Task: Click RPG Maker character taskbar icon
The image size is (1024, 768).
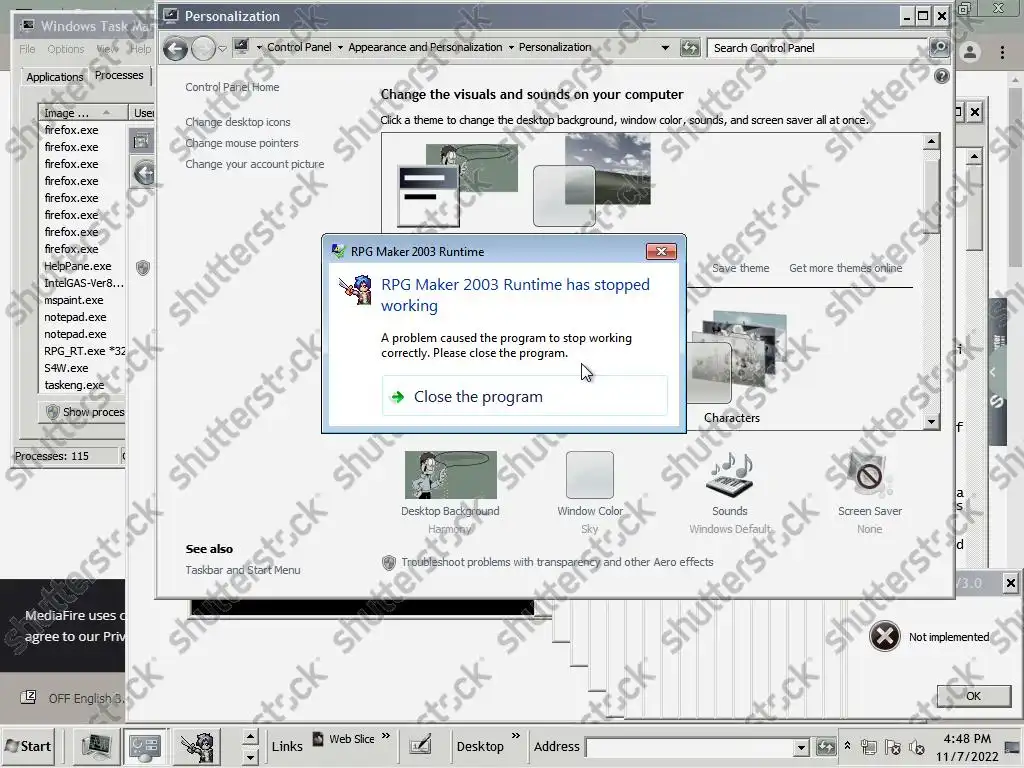Action: (x=197, y=746)
